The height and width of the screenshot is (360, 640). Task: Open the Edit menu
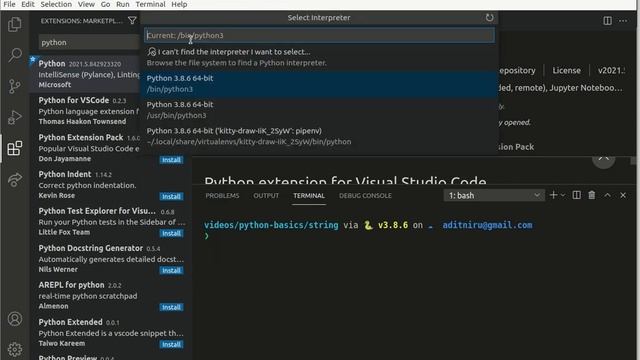(x=28, y=4)
